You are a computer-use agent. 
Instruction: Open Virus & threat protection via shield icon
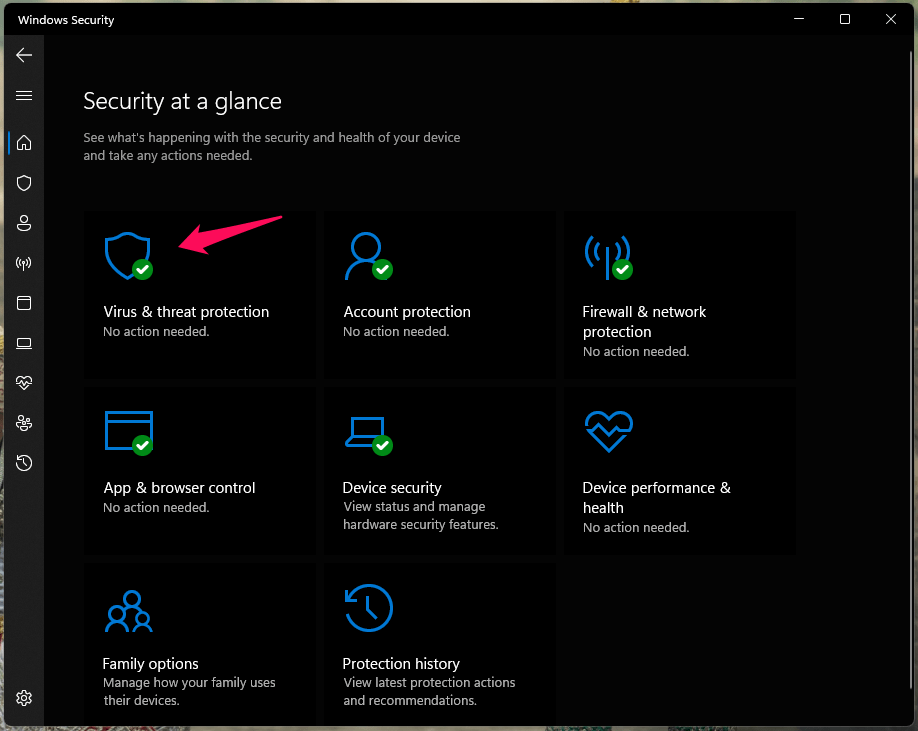(23, 182)
